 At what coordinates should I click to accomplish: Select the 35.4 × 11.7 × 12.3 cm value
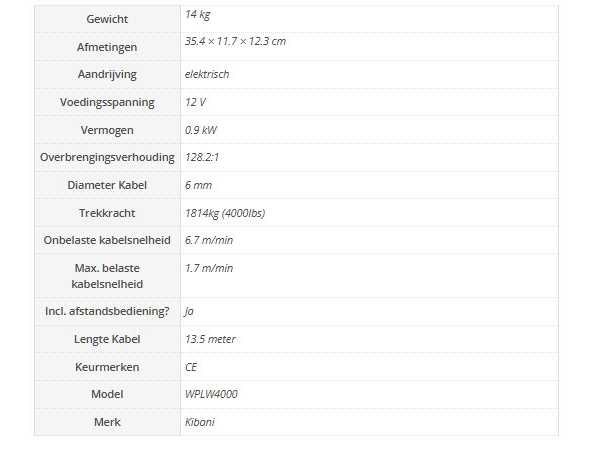[235, 42]
